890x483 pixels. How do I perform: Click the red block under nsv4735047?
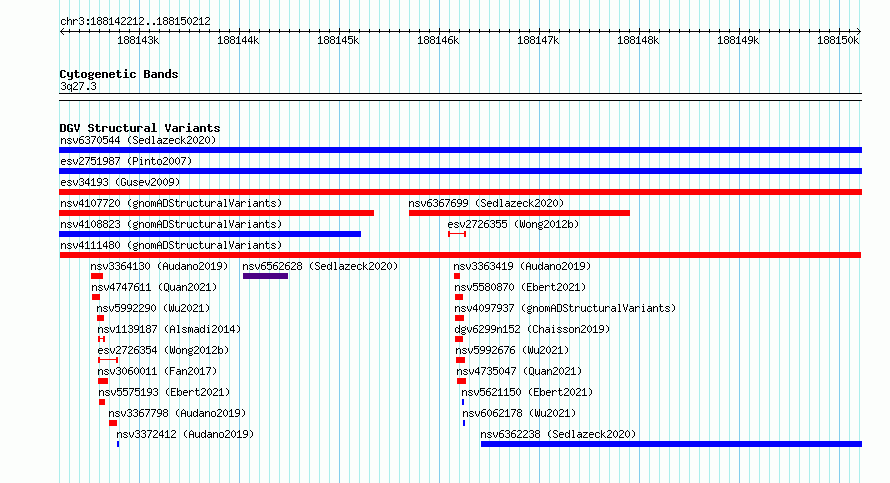[x=461, y=381]
